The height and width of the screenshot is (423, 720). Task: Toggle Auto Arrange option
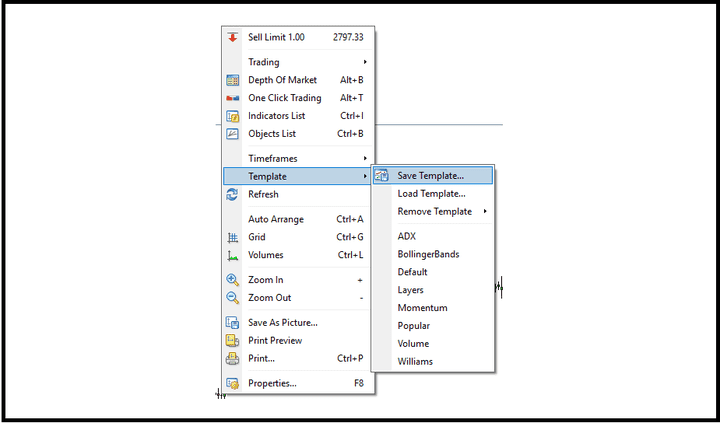click(275, 219)
